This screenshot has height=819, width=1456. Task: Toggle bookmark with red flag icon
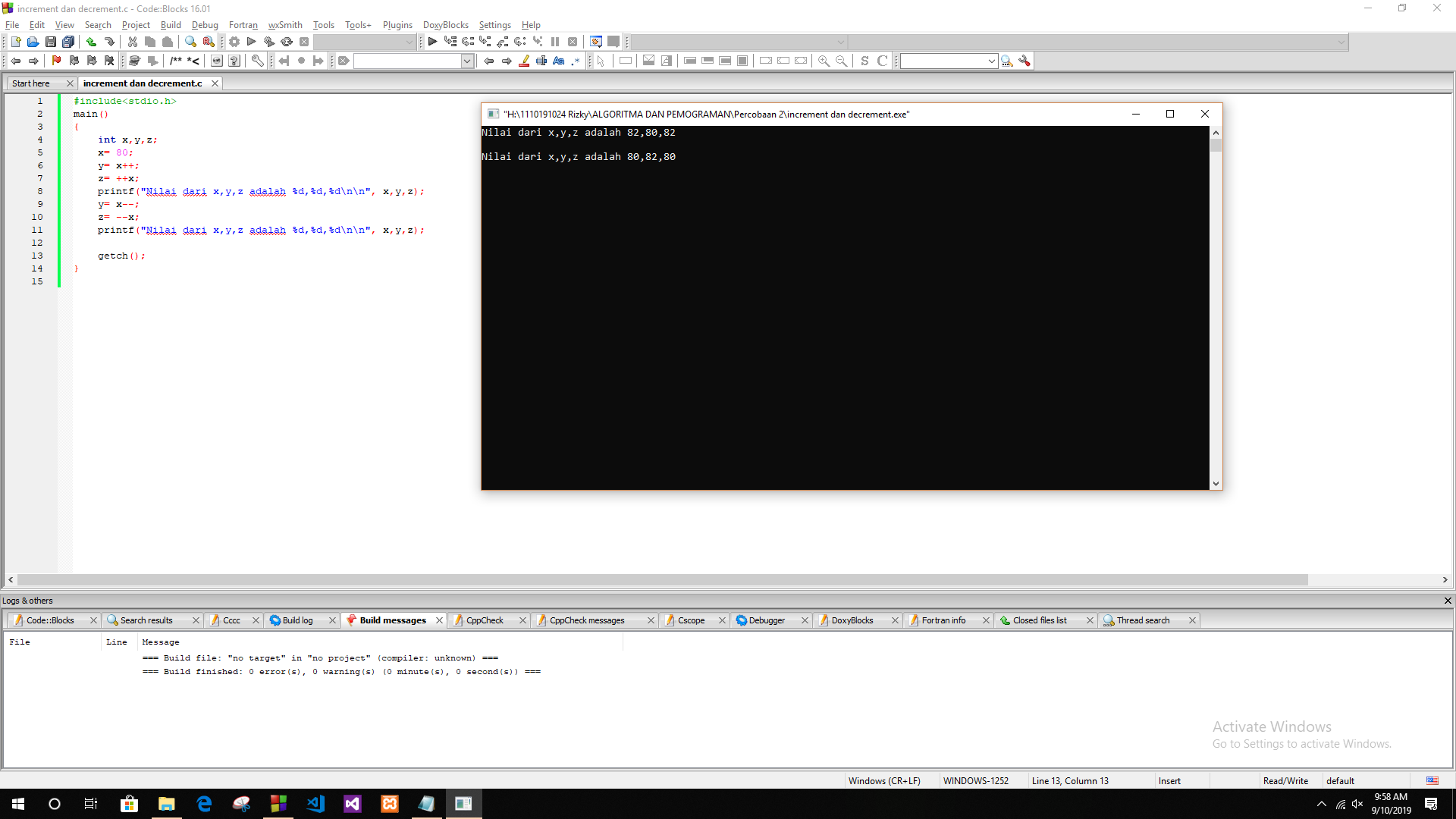pyautogui.click(x=56, y=61)
